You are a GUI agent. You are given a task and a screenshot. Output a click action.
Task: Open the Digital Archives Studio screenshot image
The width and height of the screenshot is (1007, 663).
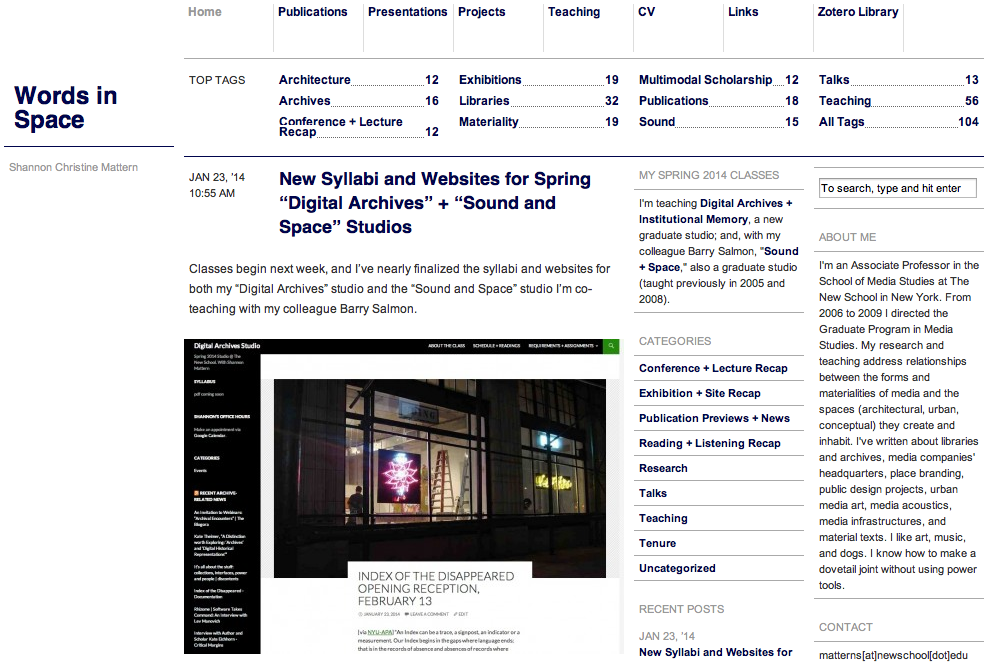tap(401, 496)
